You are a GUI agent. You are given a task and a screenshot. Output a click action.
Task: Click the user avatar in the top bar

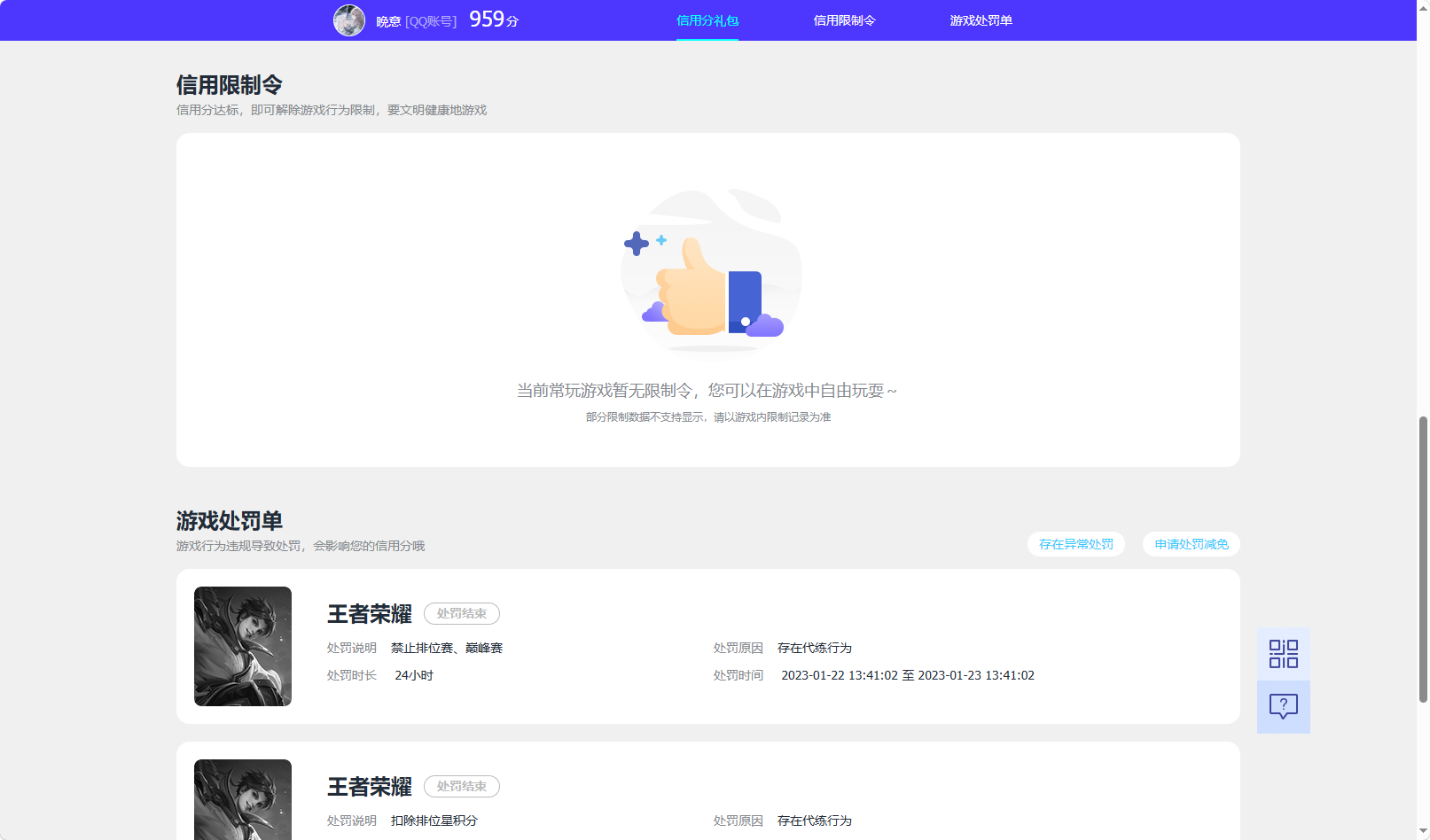point(349,19)
